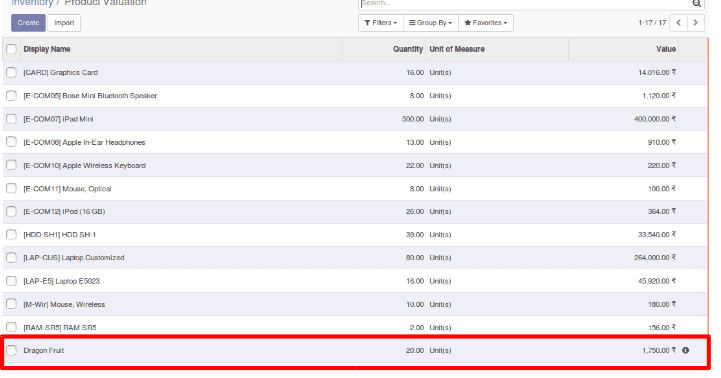Open info icon on Dragon Fruit row

(x=686, y=350)
